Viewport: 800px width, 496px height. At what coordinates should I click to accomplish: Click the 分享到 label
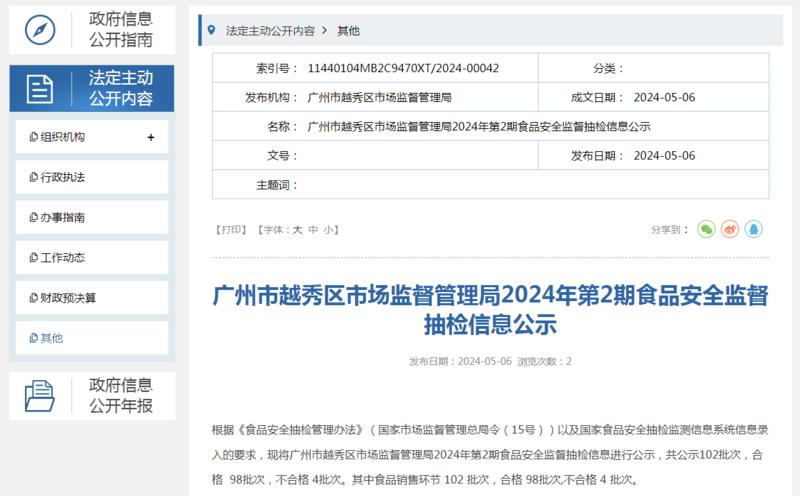[x=670, y=230]
